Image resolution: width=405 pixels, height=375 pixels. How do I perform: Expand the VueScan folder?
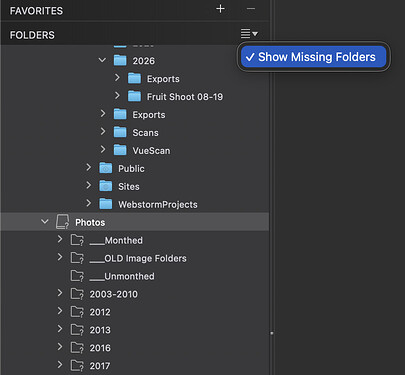pyautogui.click(x=103, y=150)
